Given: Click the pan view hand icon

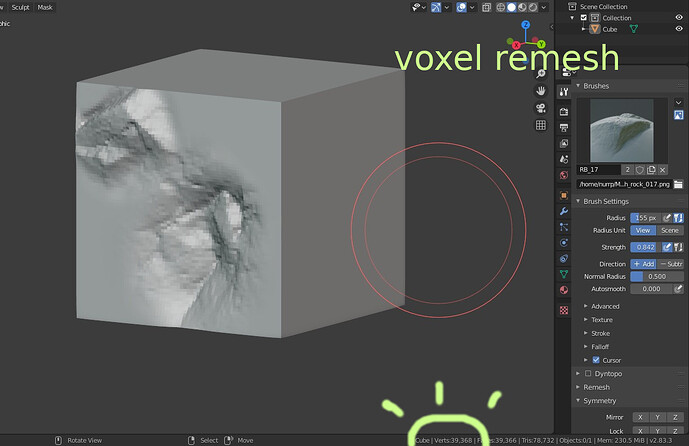Looking at the screenshot, I should [x=540, y=91].
